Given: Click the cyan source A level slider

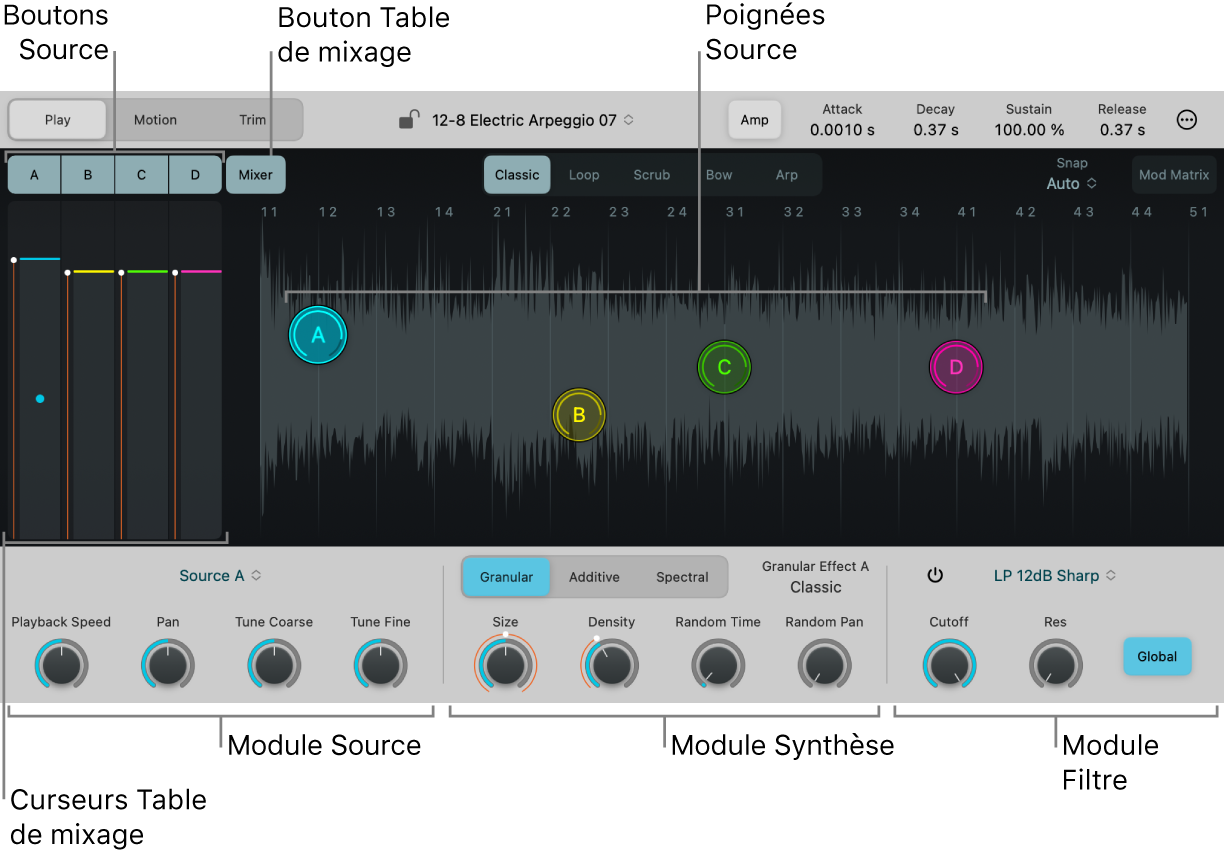Looking at the screenshot, I should click(40, 398).
